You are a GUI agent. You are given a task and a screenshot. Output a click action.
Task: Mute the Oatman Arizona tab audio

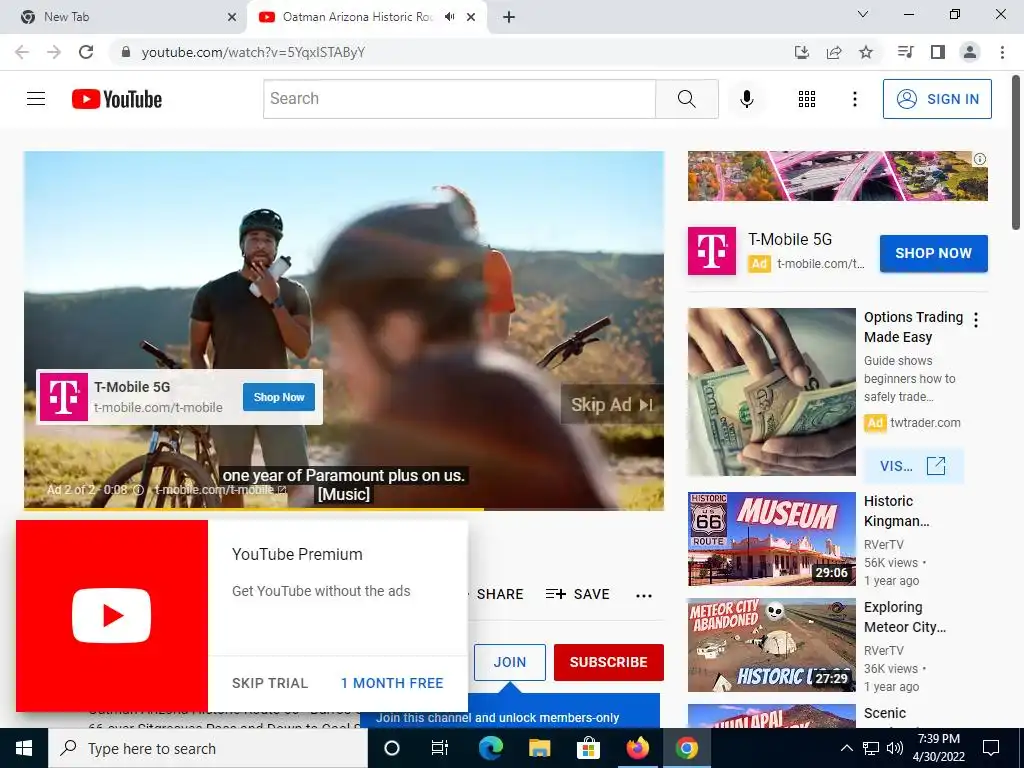tap(449, 17)
